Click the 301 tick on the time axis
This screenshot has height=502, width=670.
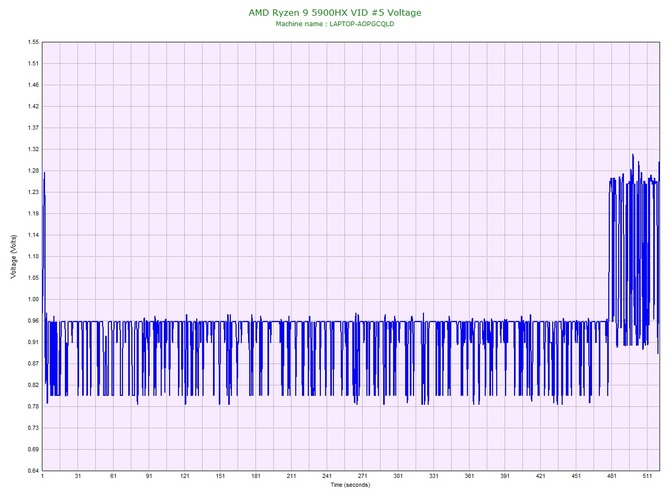pyautogui.click(x=398, y=476)
